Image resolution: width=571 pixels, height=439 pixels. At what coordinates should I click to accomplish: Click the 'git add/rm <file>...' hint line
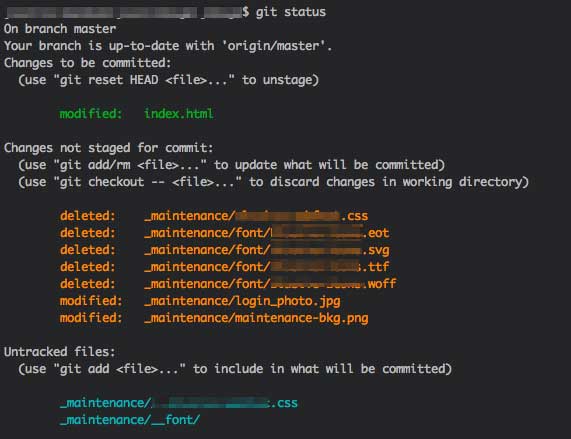click(x=232, y=165)
